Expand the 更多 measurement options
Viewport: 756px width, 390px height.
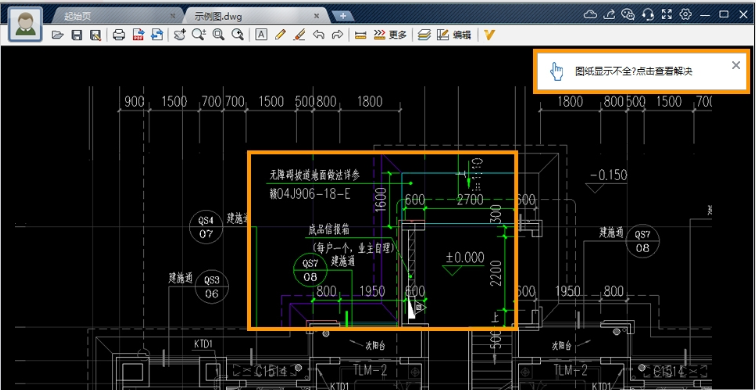click(391, 35)
